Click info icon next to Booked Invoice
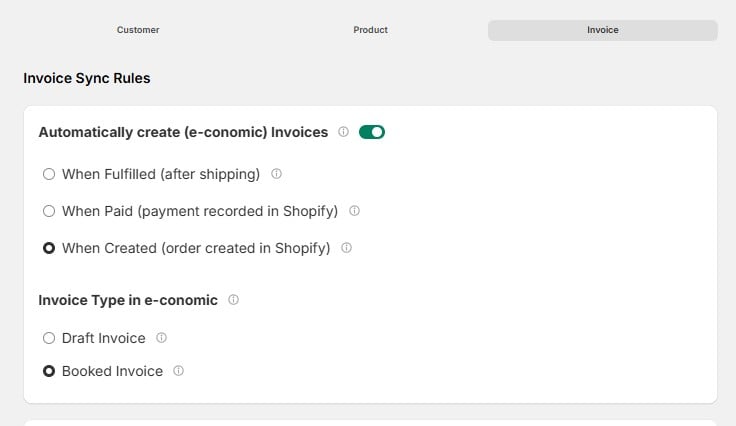Viewport: 736px width, 426px height. 178,371
